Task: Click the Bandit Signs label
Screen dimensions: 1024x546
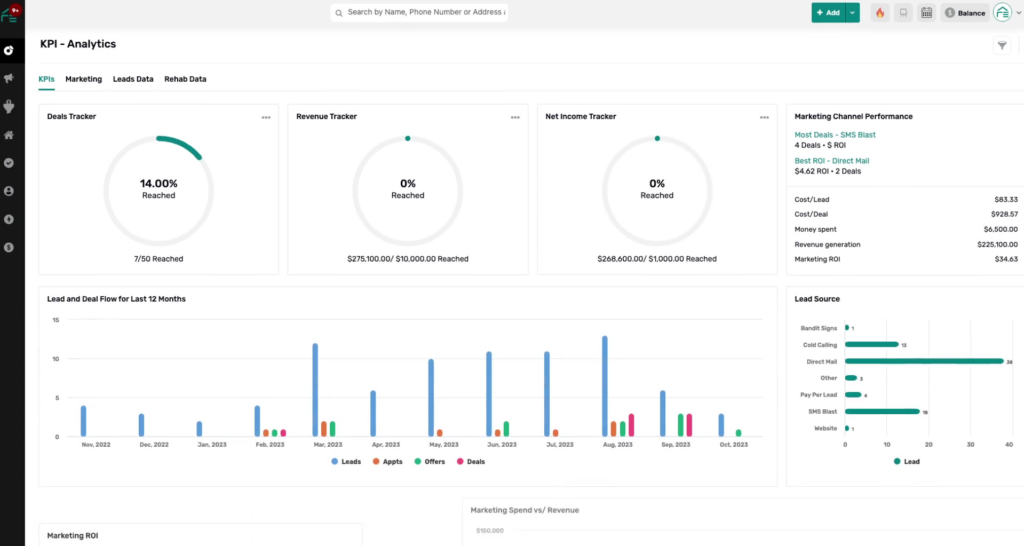Action: [x=818, y=329]
